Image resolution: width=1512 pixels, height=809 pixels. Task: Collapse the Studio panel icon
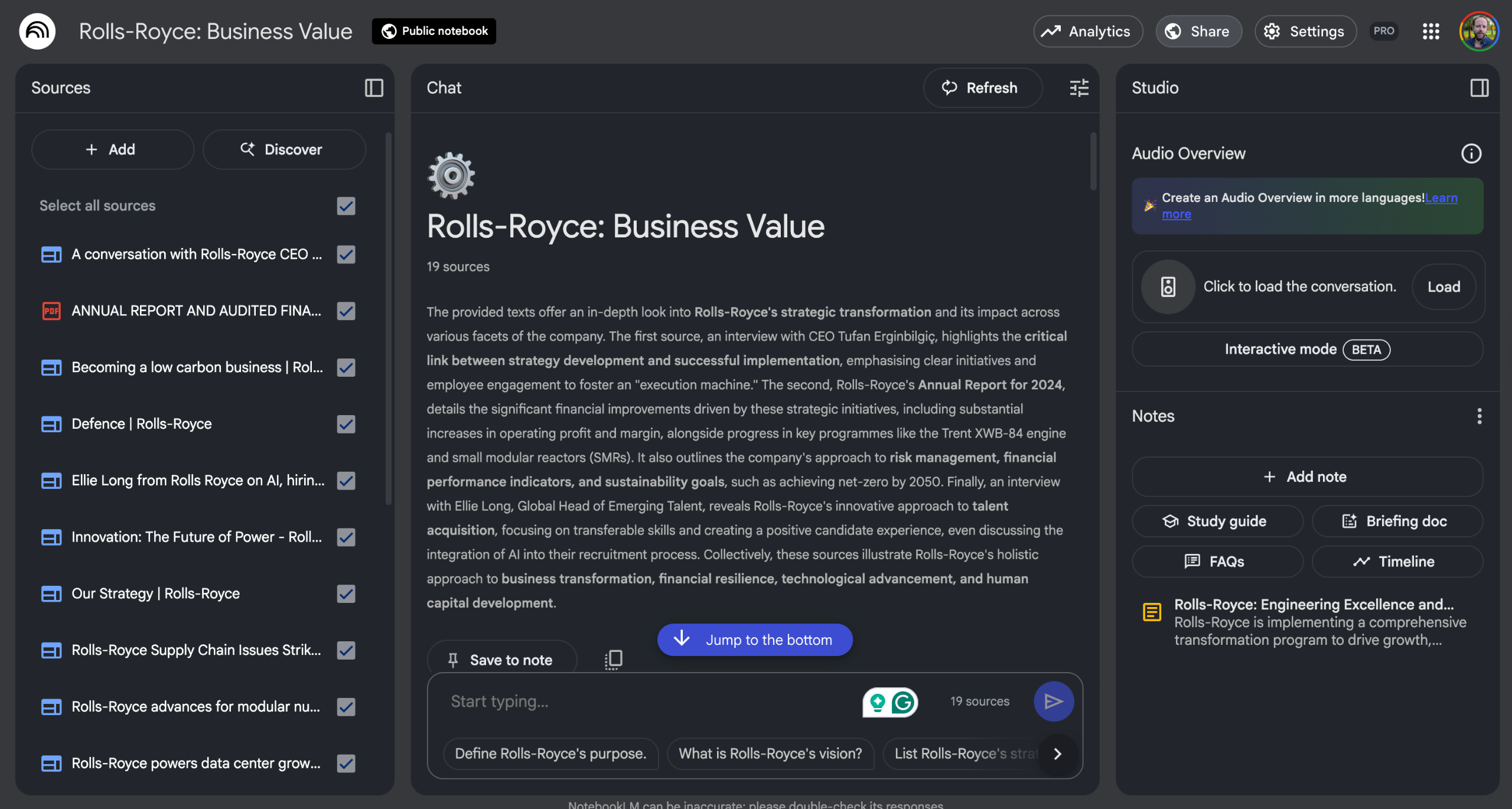point(1479,88)
